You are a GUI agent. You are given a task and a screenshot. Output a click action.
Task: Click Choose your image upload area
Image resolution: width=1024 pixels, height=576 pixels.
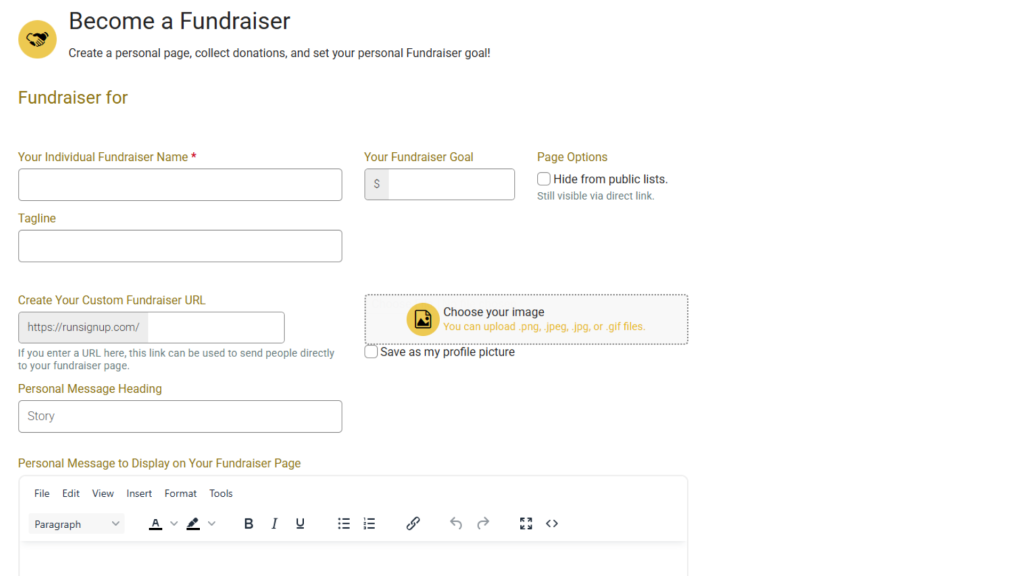[x=526, y=319]
